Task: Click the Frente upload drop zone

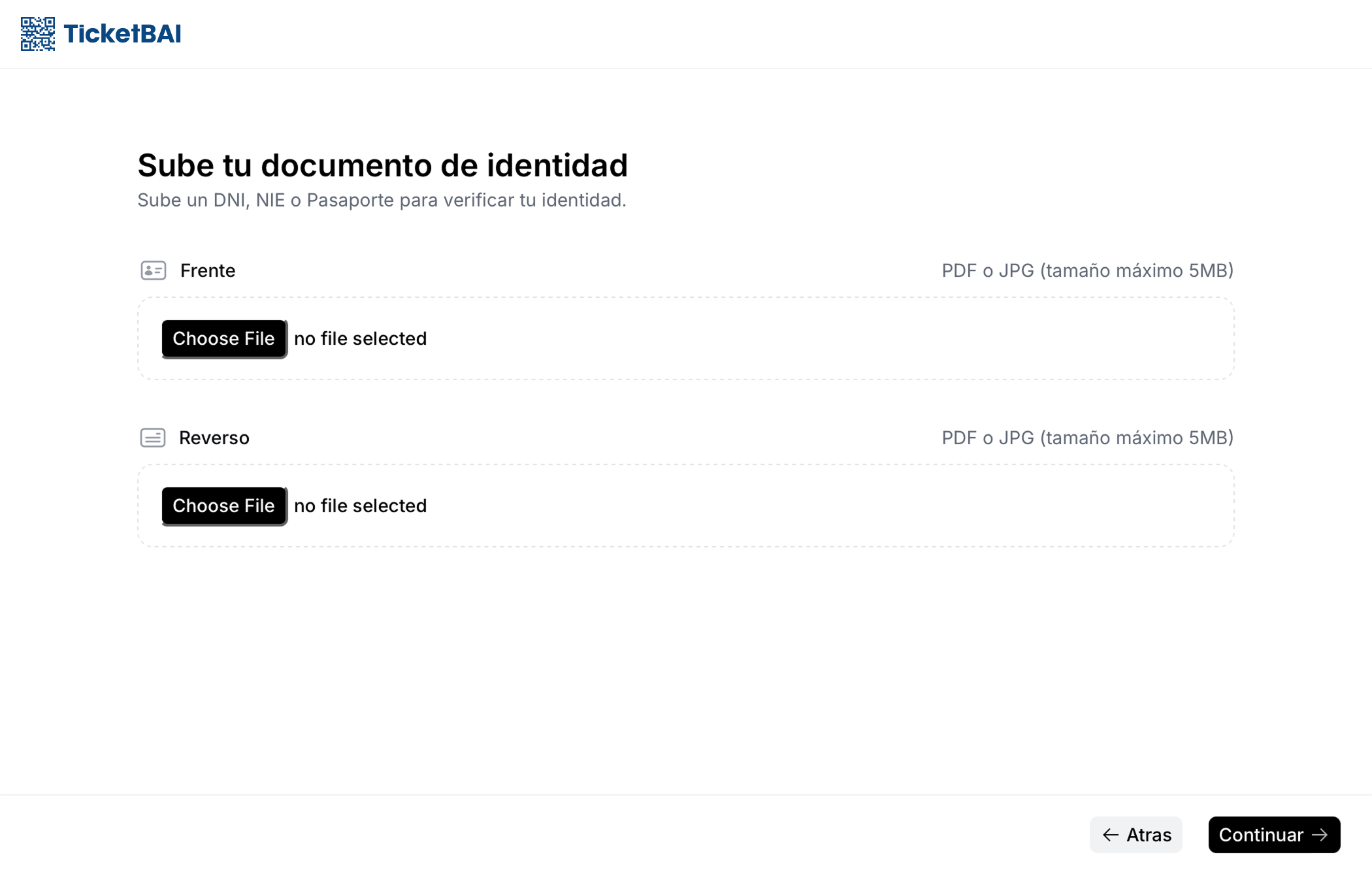Action: click(x=686, y=338)
